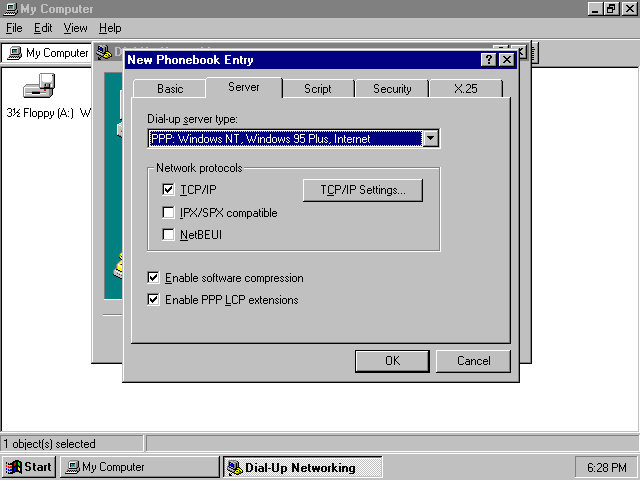Open the Security tab
Screen dimensions: 640x480
392,89
